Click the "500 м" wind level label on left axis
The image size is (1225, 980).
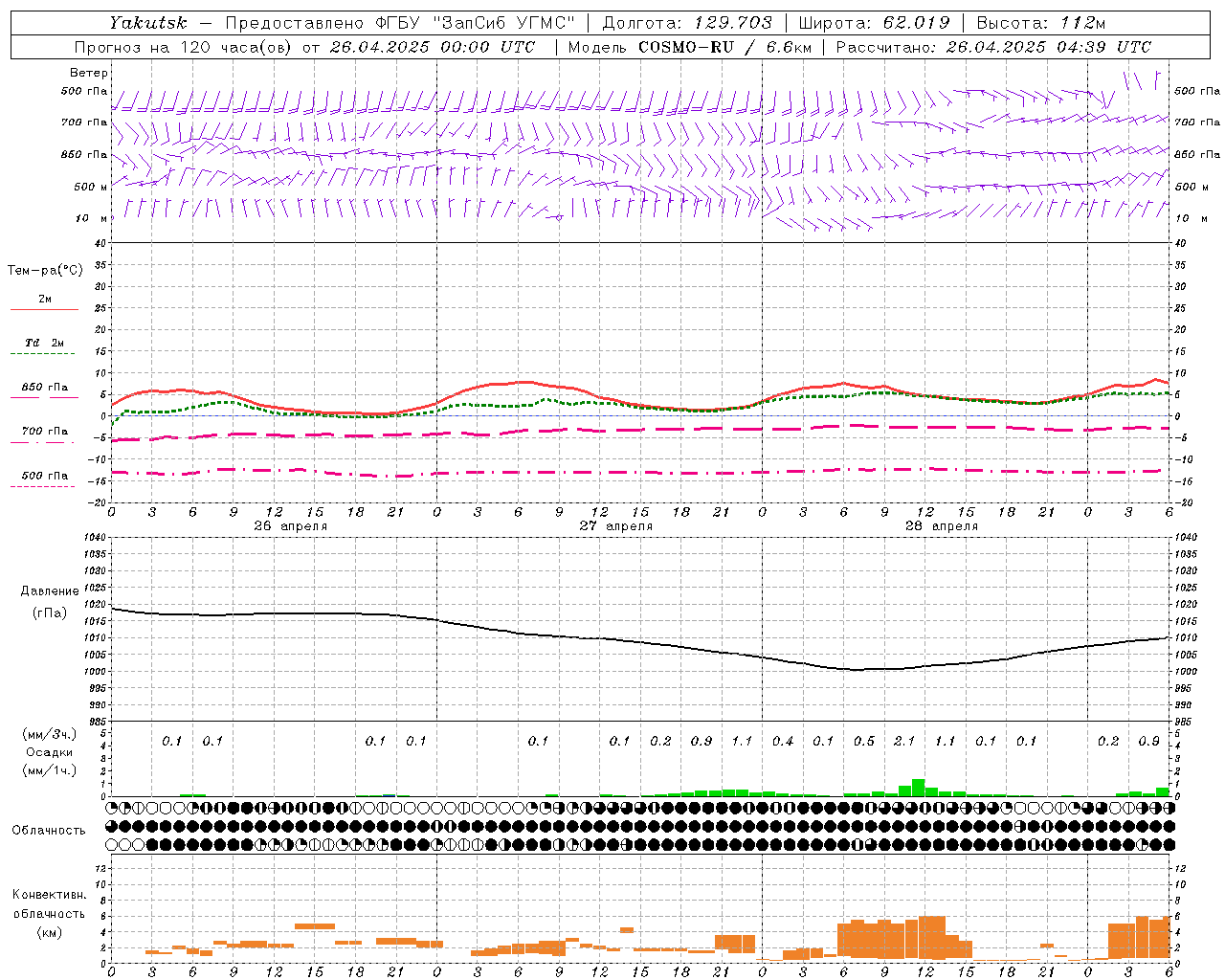point(91,187)
